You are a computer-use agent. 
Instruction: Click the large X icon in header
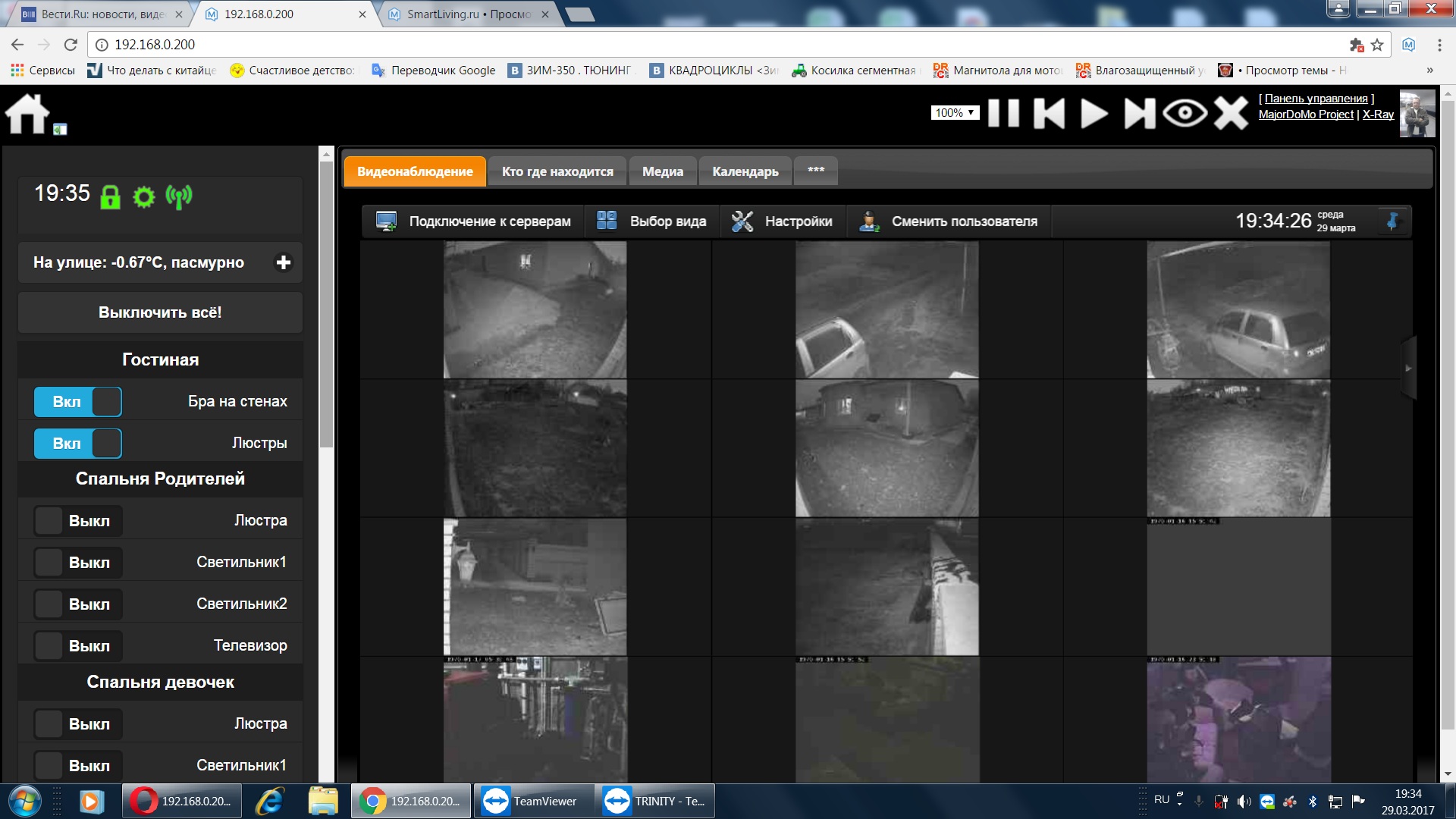[1231, 114]
